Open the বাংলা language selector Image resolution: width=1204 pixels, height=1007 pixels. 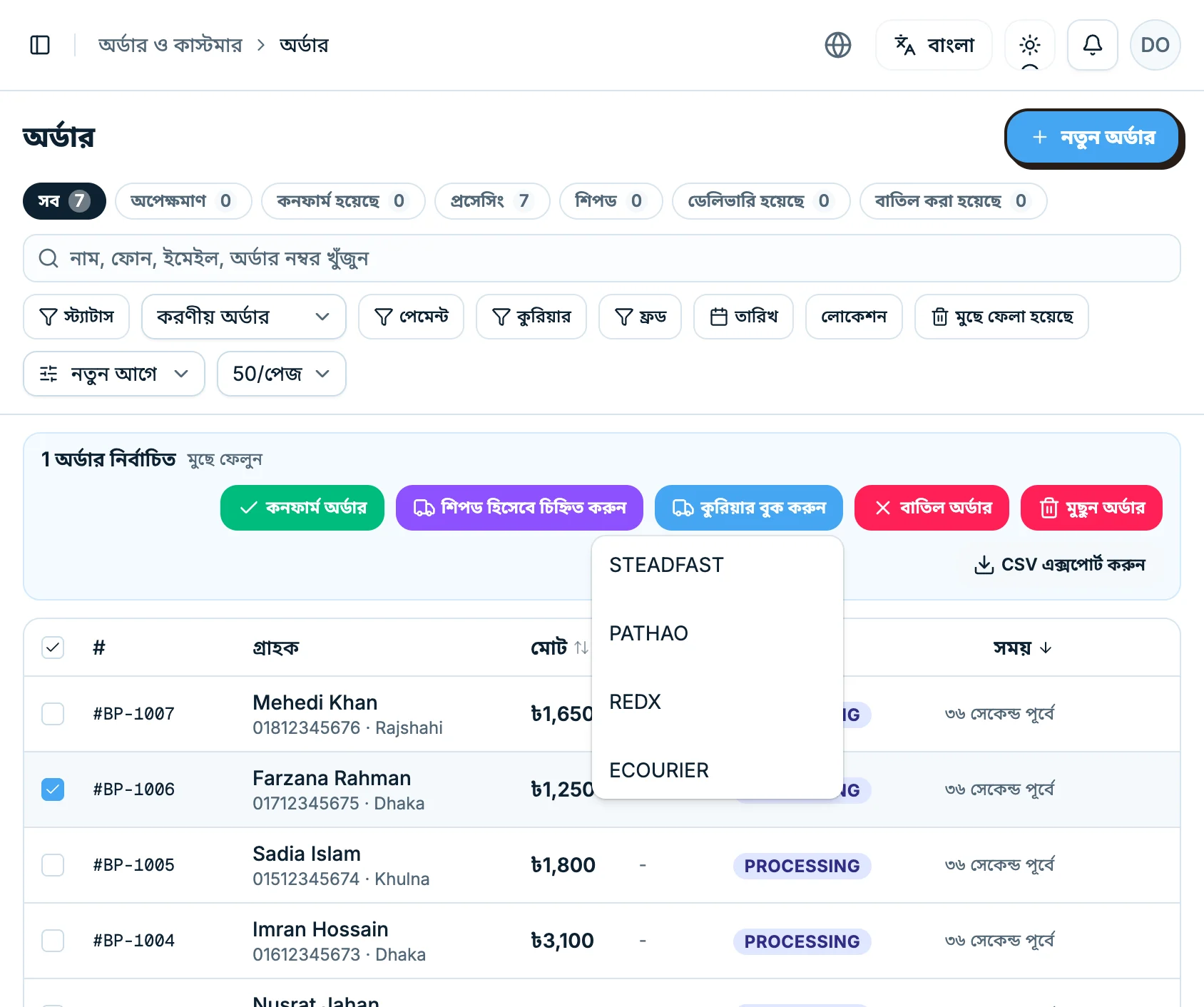coord(934,45)
